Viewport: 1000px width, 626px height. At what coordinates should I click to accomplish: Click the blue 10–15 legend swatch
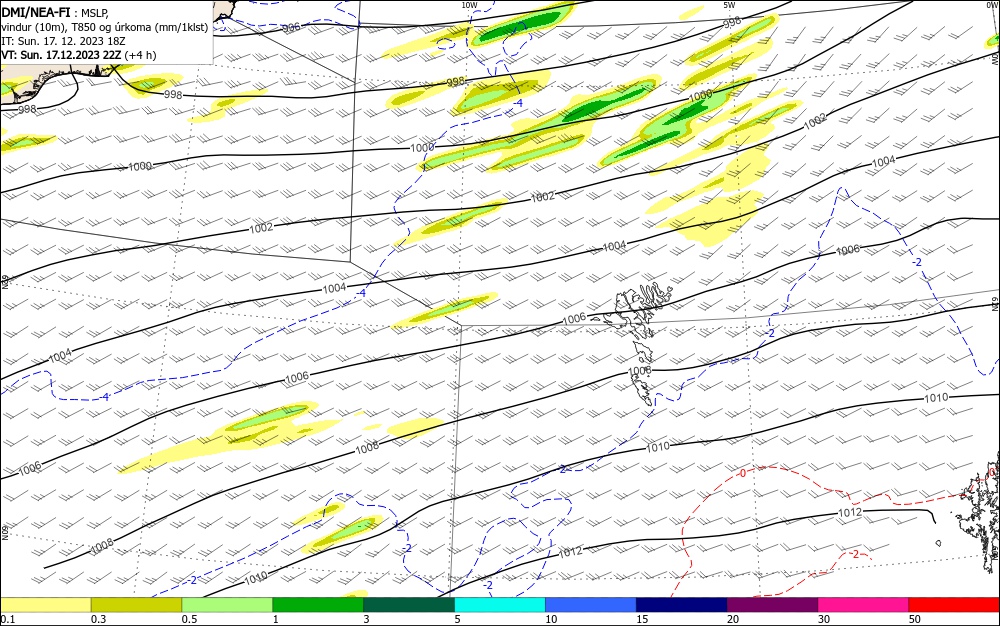click(591, 605)
